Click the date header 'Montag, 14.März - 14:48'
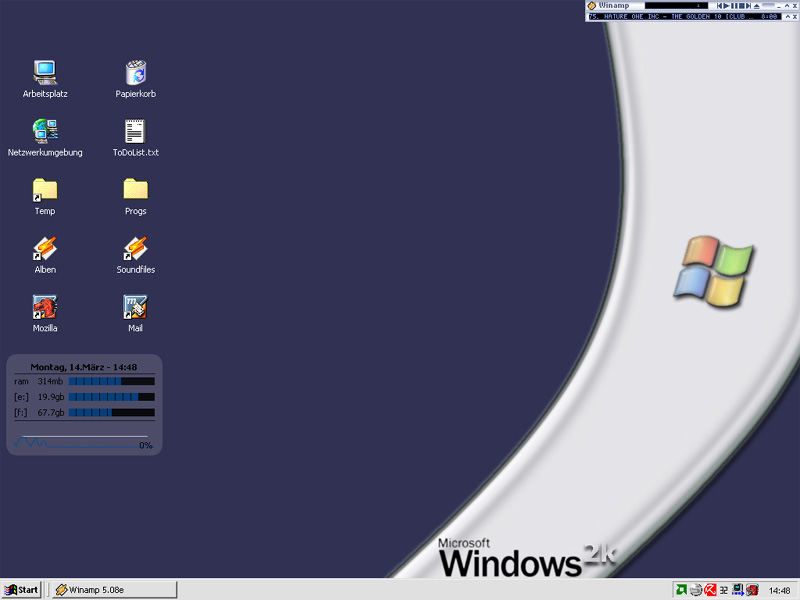This screenshot has height=600, width=800. coord(84,367)
